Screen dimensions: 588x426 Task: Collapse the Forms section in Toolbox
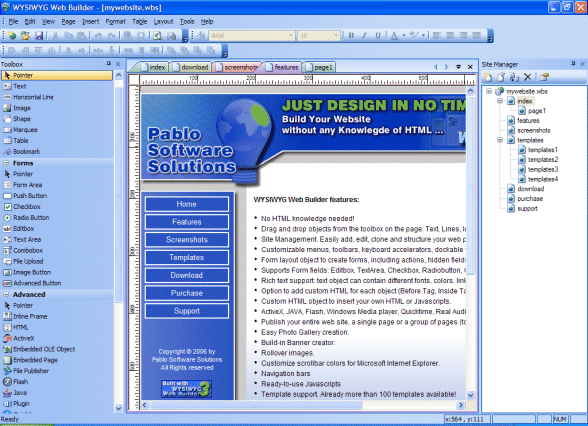pyautogui.click(x=6, y=163)
